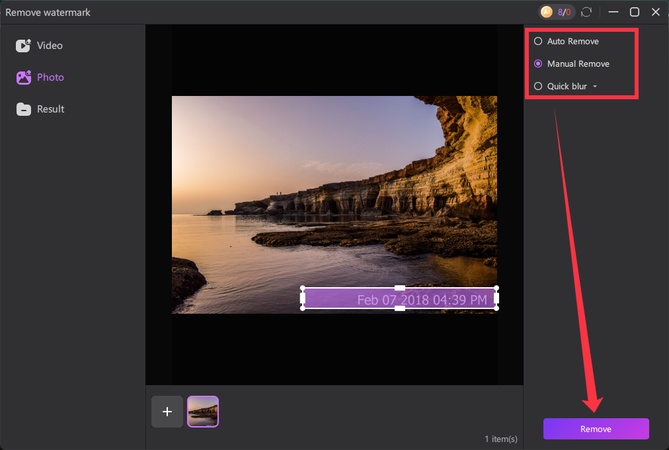The width and height of the screenshot is (669, 450).
Task: Select the Auto Remove radio option
Action: 566,41
